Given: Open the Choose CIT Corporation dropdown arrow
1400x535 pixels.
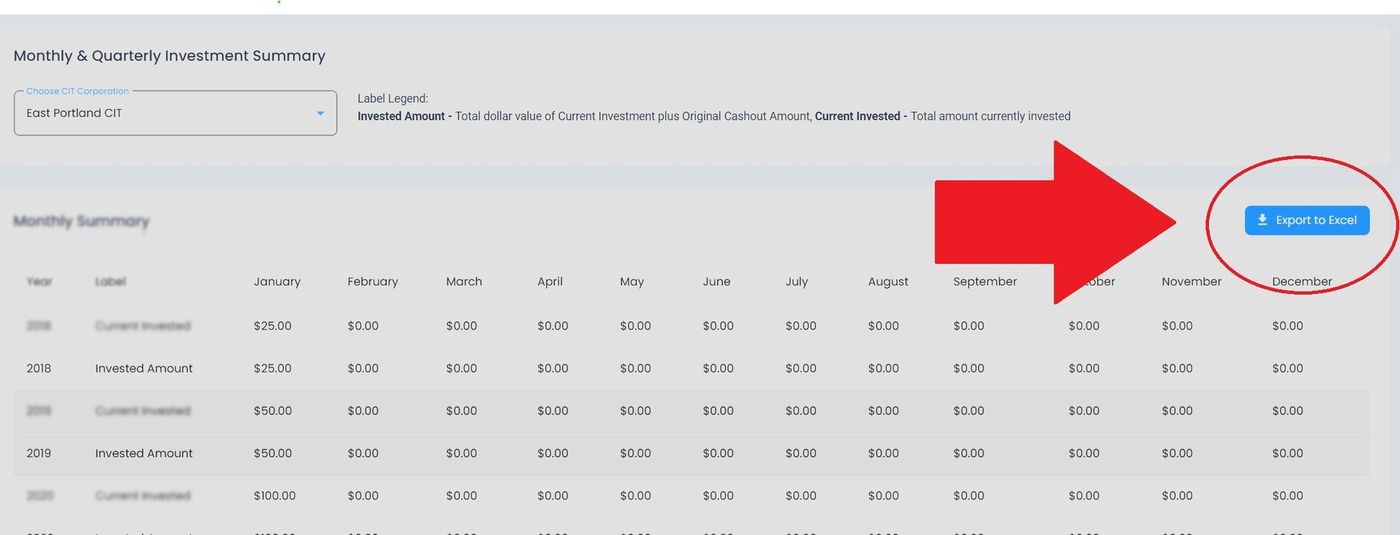Looking at the screenshot, I should 320,114.
